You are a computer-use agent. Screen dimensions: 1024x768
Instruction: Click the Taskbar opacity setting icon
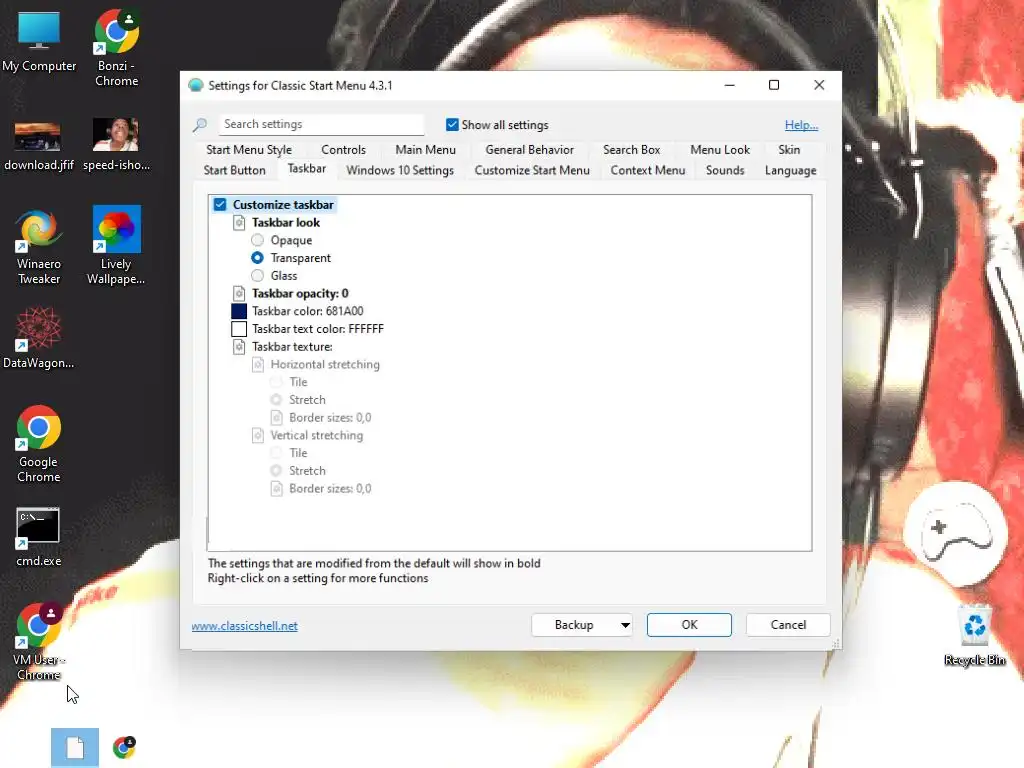point(239,293)
